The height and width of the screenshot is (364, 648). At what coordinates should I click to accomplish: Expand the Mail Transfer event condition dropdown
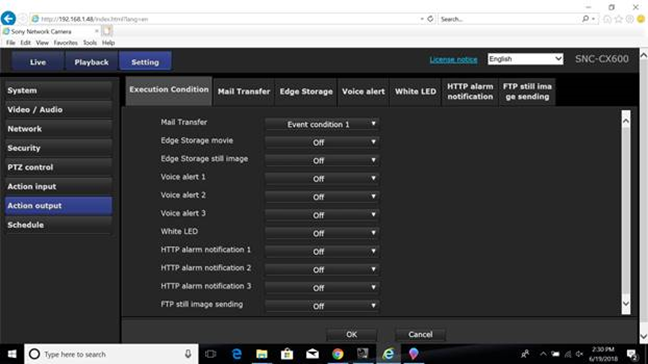(322, 124)
